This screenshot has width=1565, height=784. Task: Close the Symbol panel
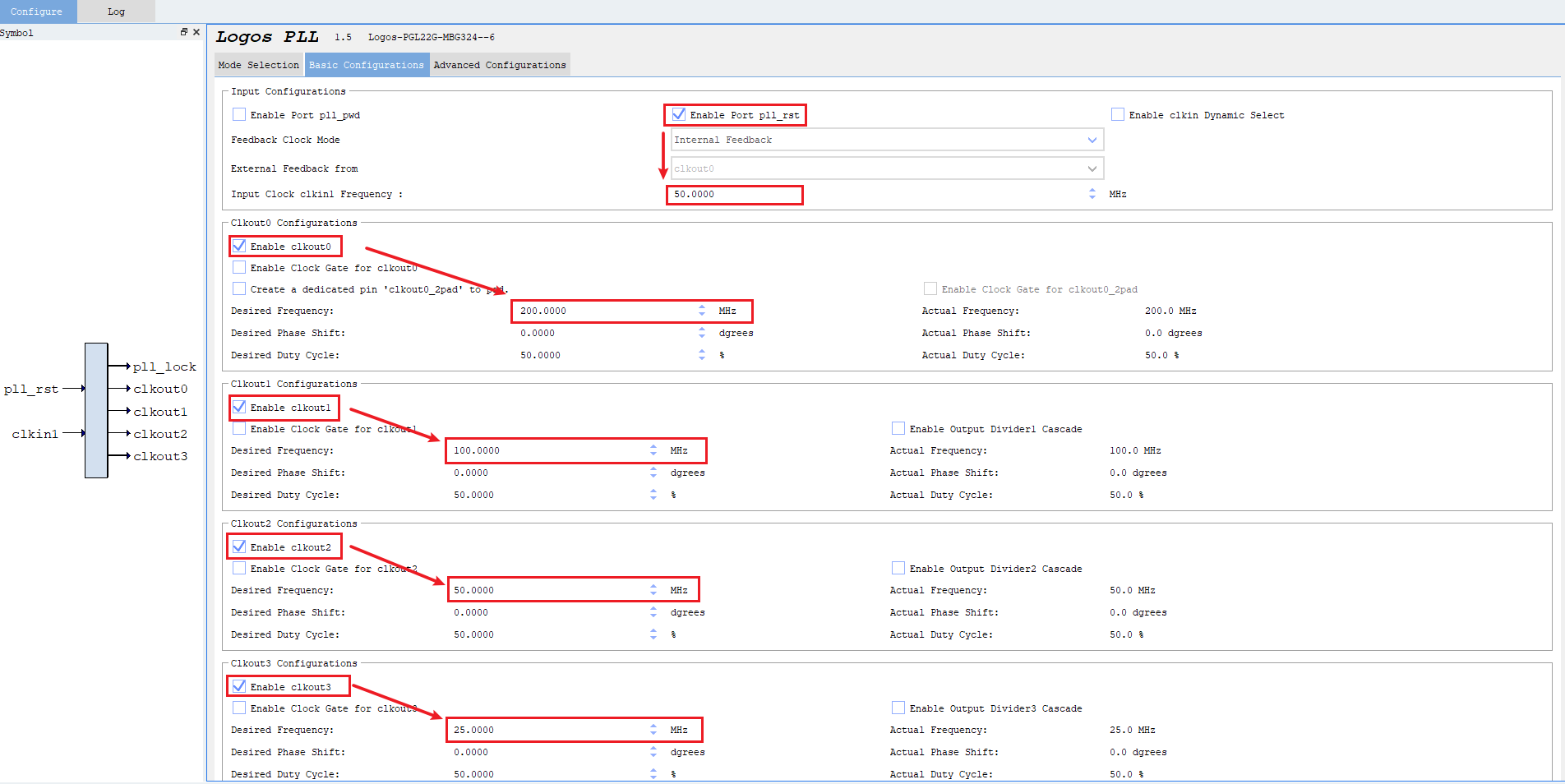196,32
